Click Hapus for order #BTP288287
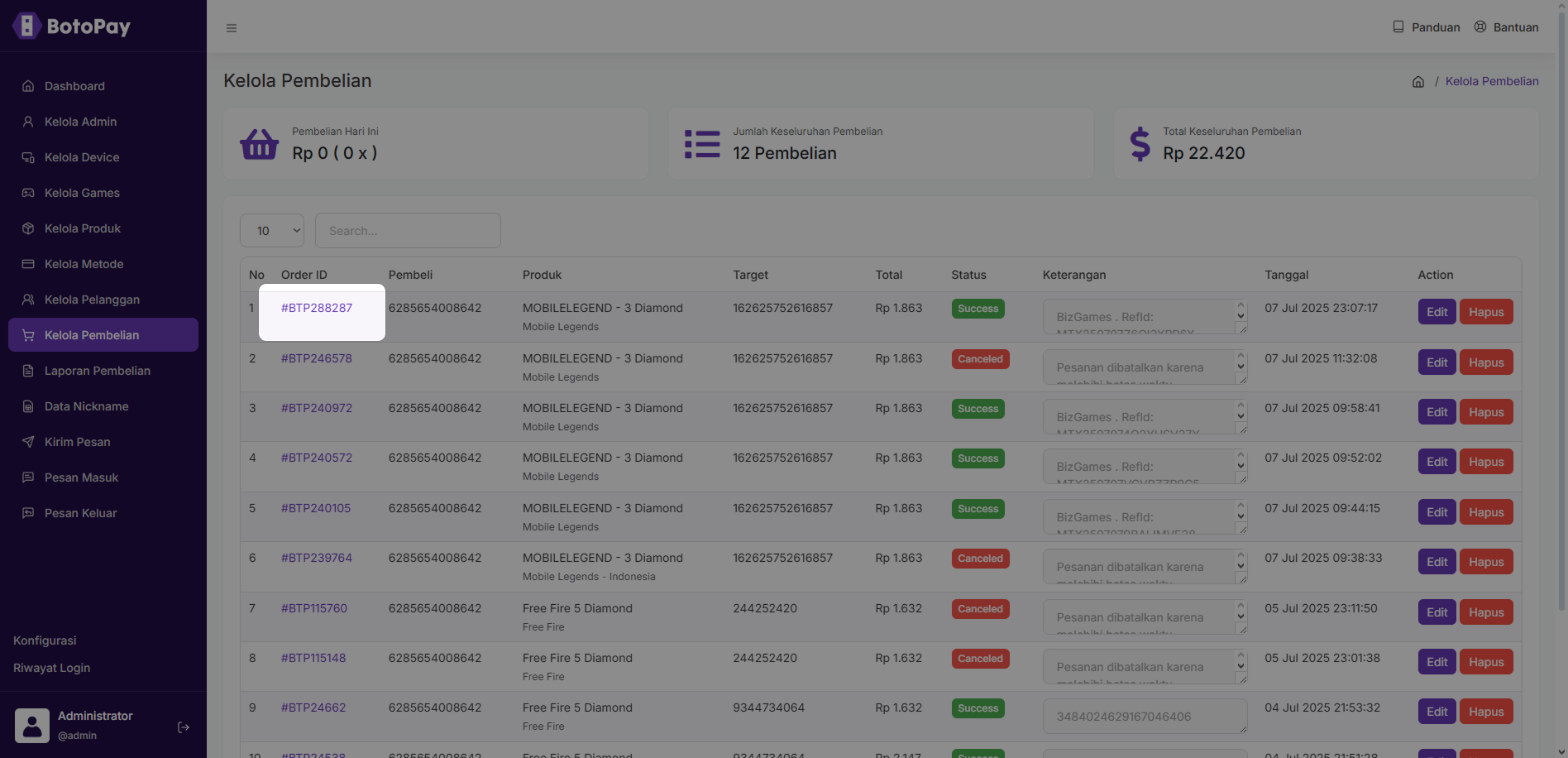The height and width of the screenshot is (758, 1568). 1486,312
